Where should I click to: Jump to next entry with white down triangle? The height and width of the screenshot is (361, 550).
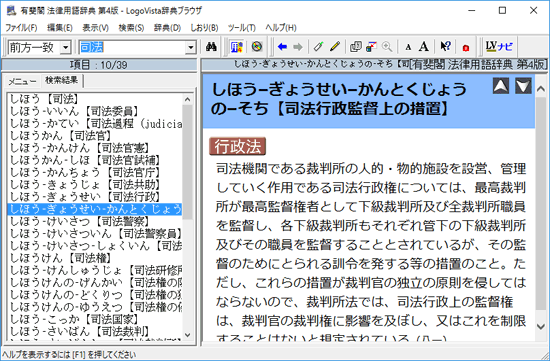click(523, 86)
